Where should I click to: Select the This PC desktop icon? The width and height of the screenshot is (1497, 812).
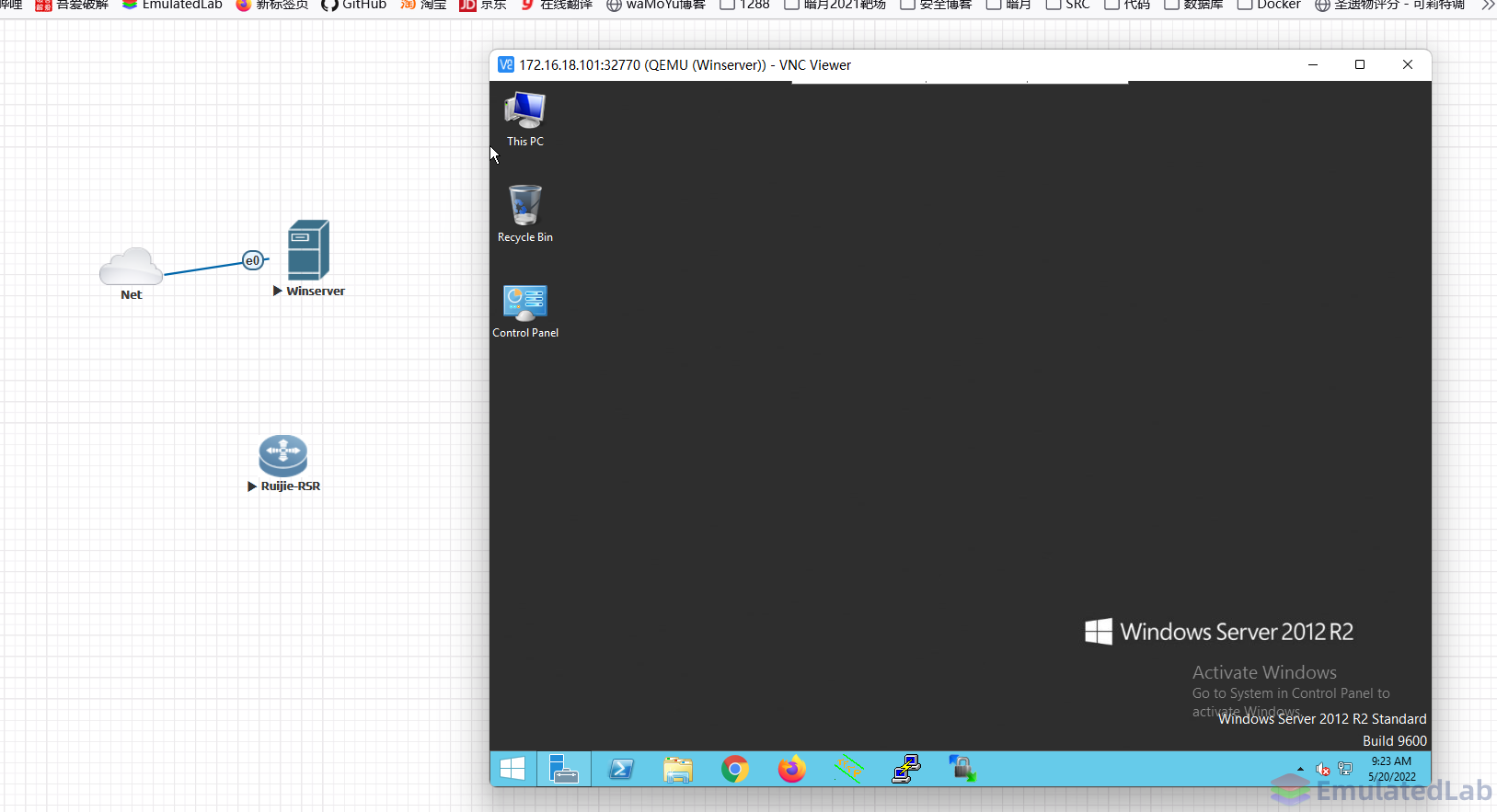click(x=525, y=119)
